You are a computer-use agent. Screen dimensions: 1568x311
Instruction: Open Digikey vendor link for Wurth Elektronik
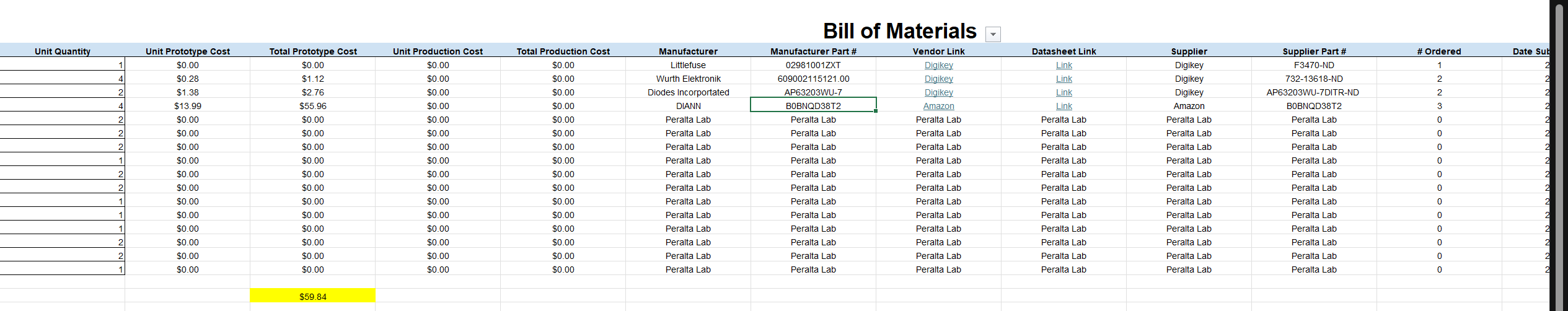[x=938, y=79]
